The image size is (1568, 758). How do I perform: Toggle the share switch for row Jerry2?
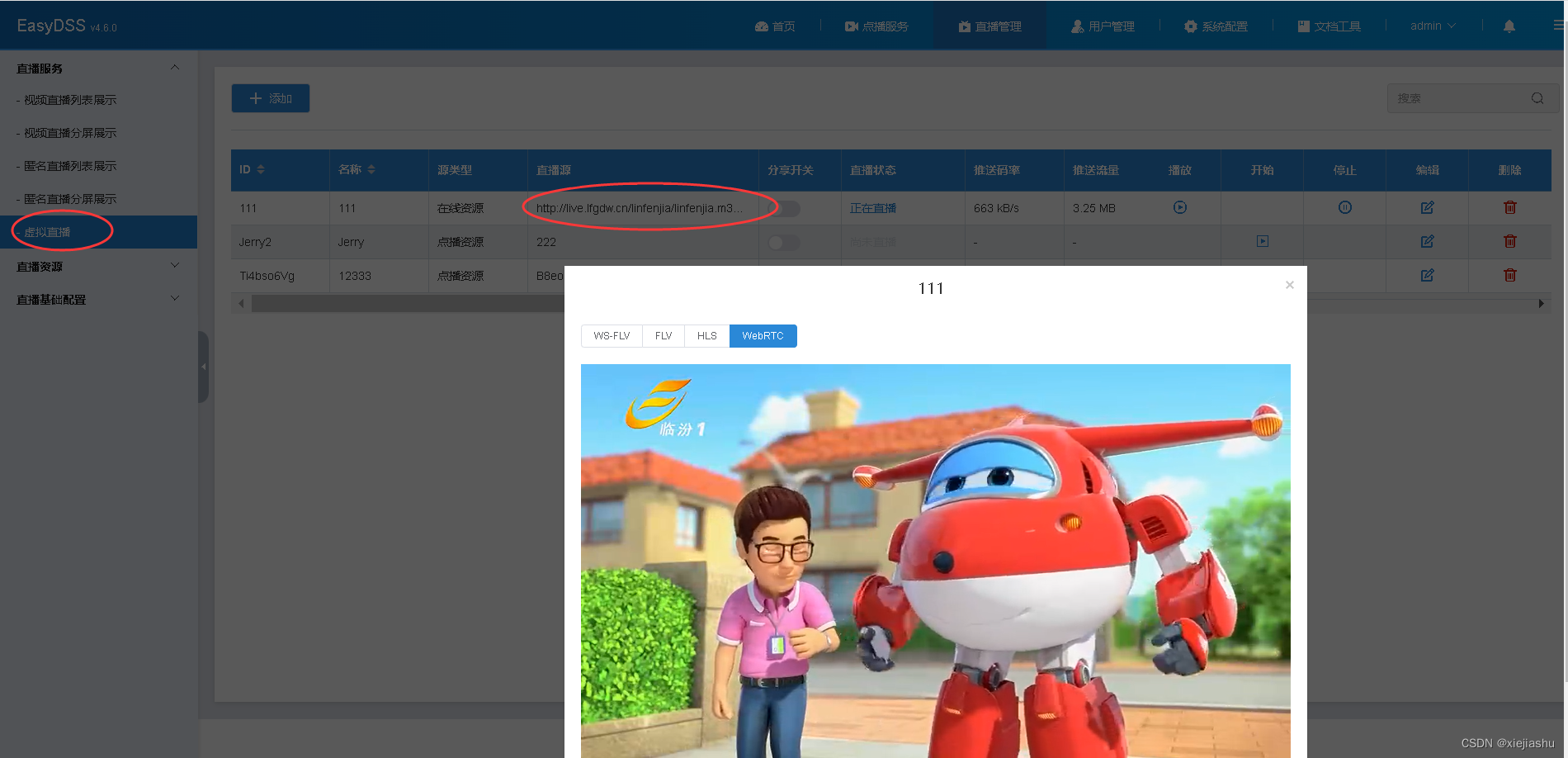(x=784, y=242)
